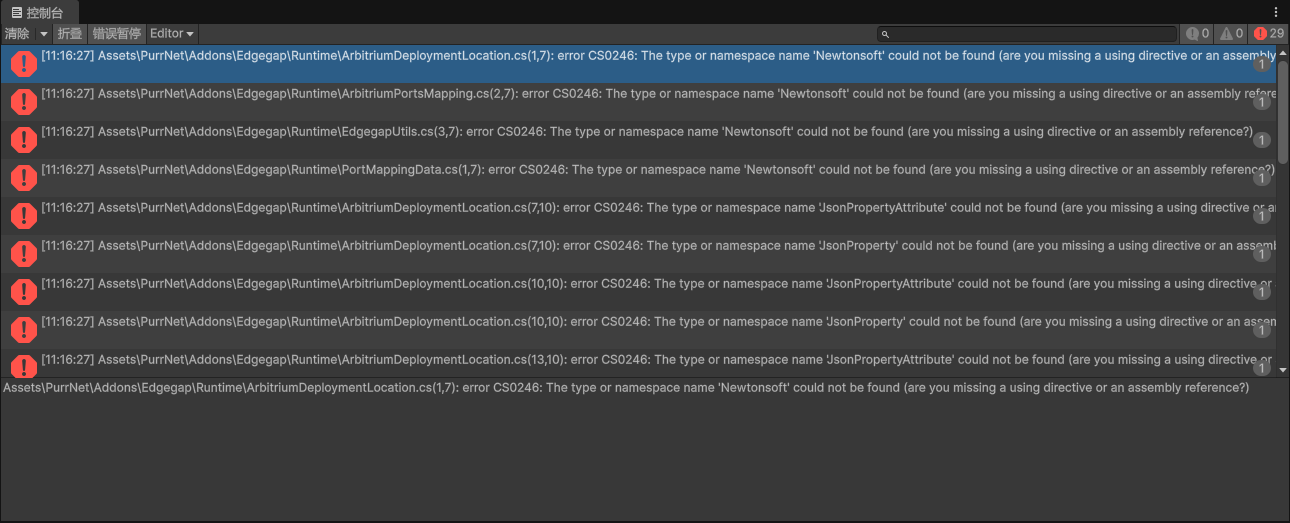This screenshot has width=1290, height=523.
Task: Toggle 错误暂停 (Error Pause)
Action: 117,33
